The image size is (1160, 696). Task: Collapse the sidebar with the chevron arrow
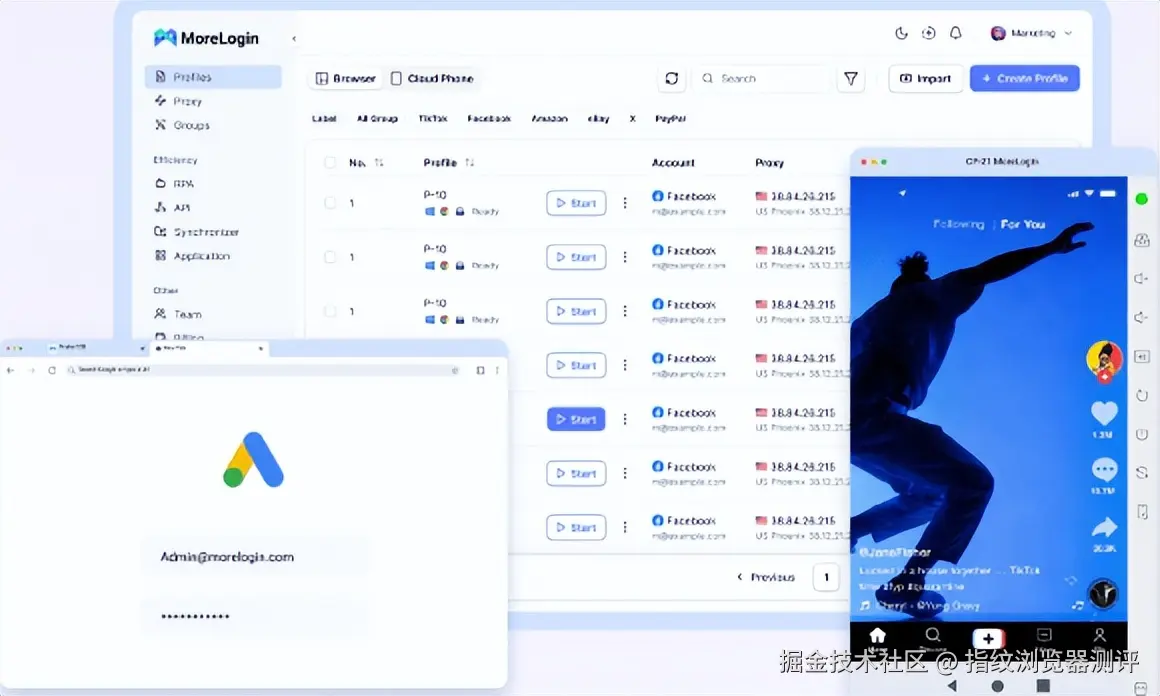tap(294, 38)
